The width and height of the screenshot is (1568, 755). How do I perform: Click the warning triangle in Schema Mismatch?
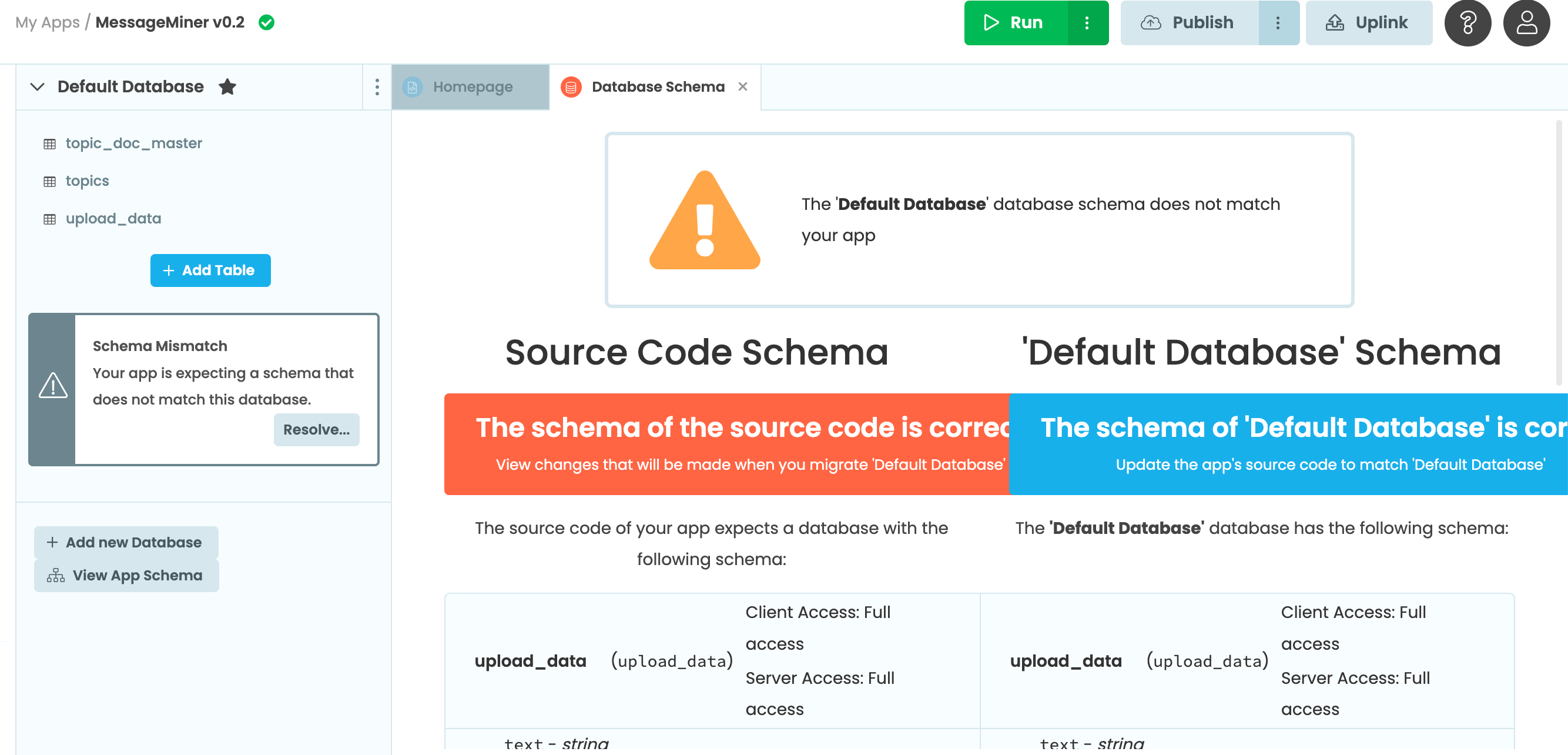[x=53, y=386]
